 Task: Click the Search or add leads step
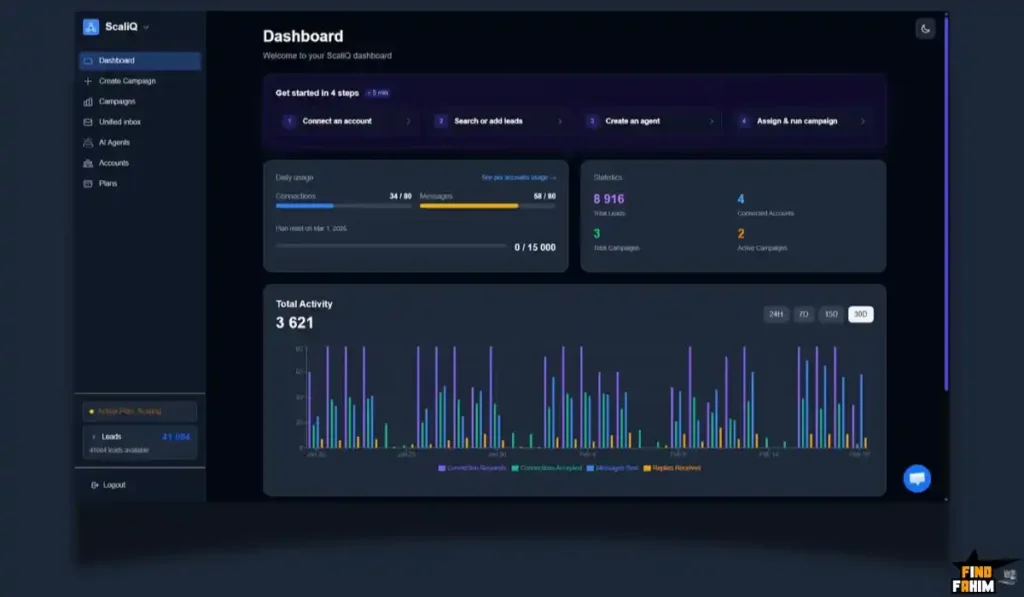click(488, 121)
